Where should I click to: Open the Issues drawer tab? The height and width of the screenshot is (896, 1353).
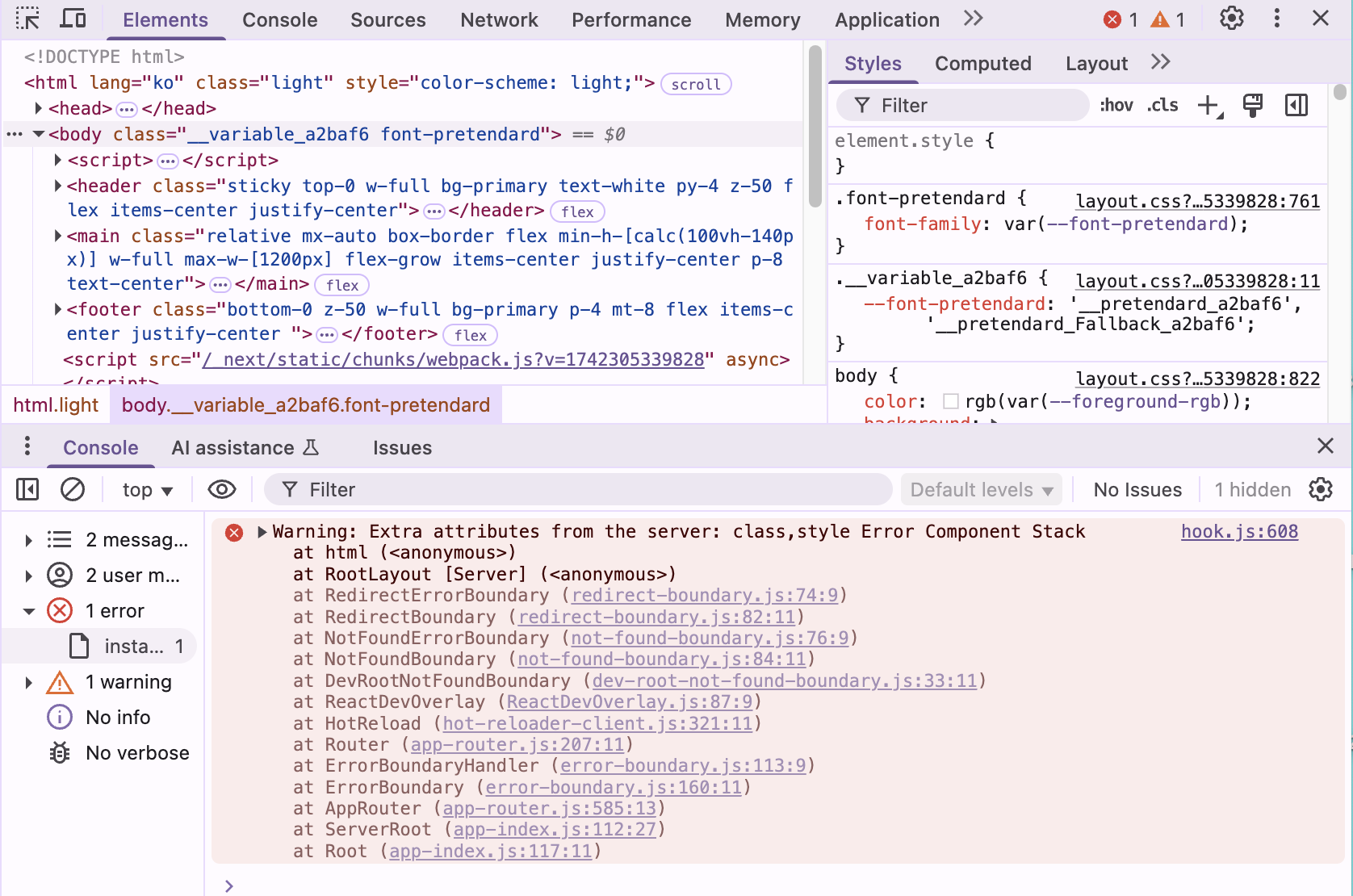(402, 448)
